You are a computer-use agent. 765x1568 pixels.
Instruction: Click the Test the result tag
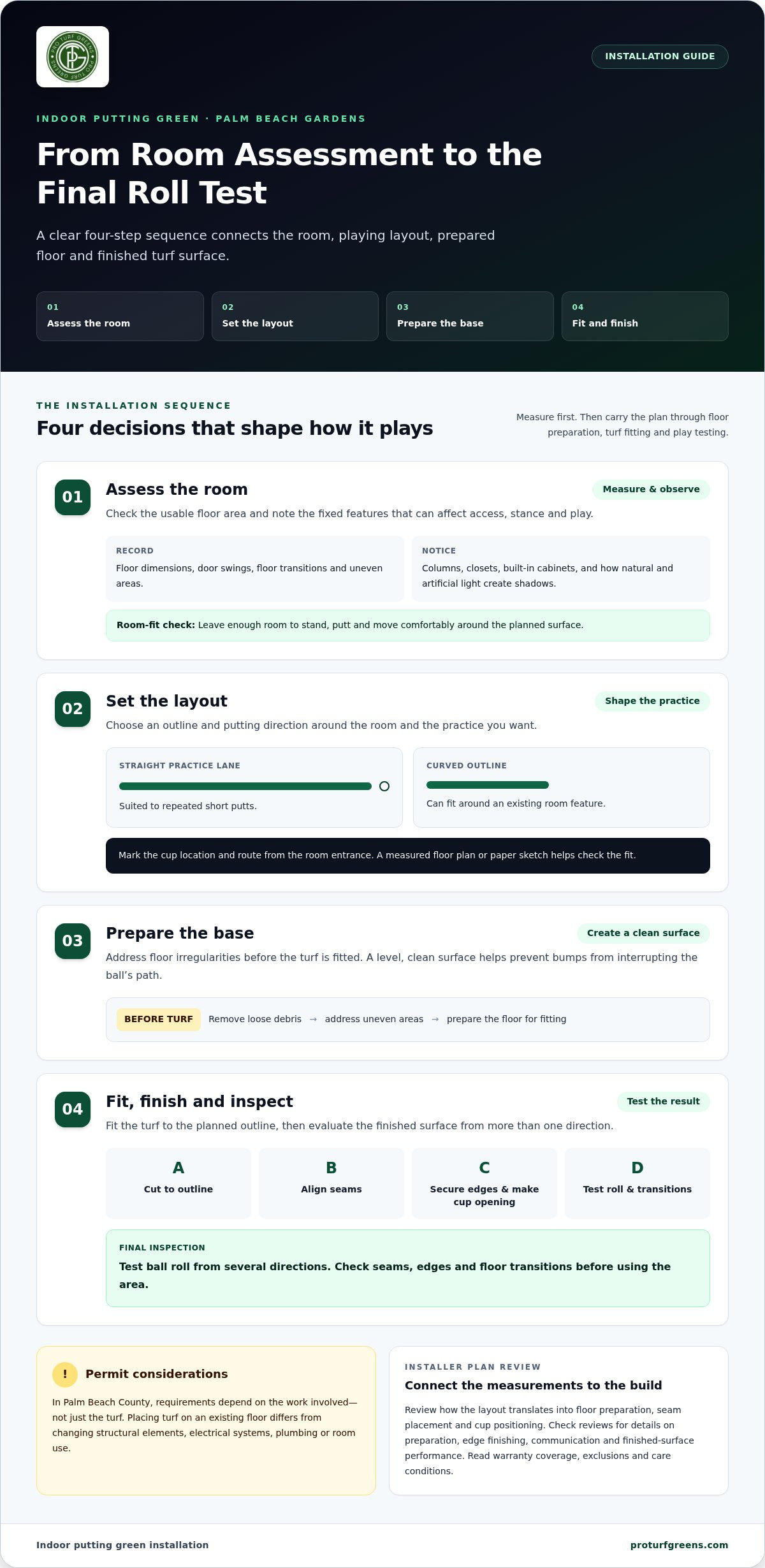point(663,1101)
